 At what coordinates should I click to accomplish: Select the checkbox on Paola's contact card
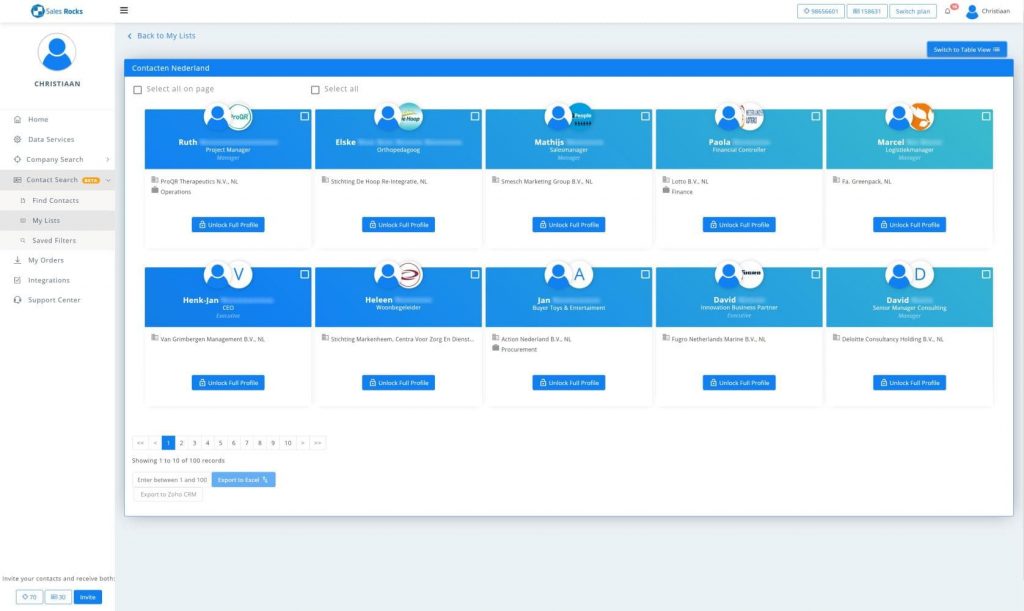tap(815, 117)
